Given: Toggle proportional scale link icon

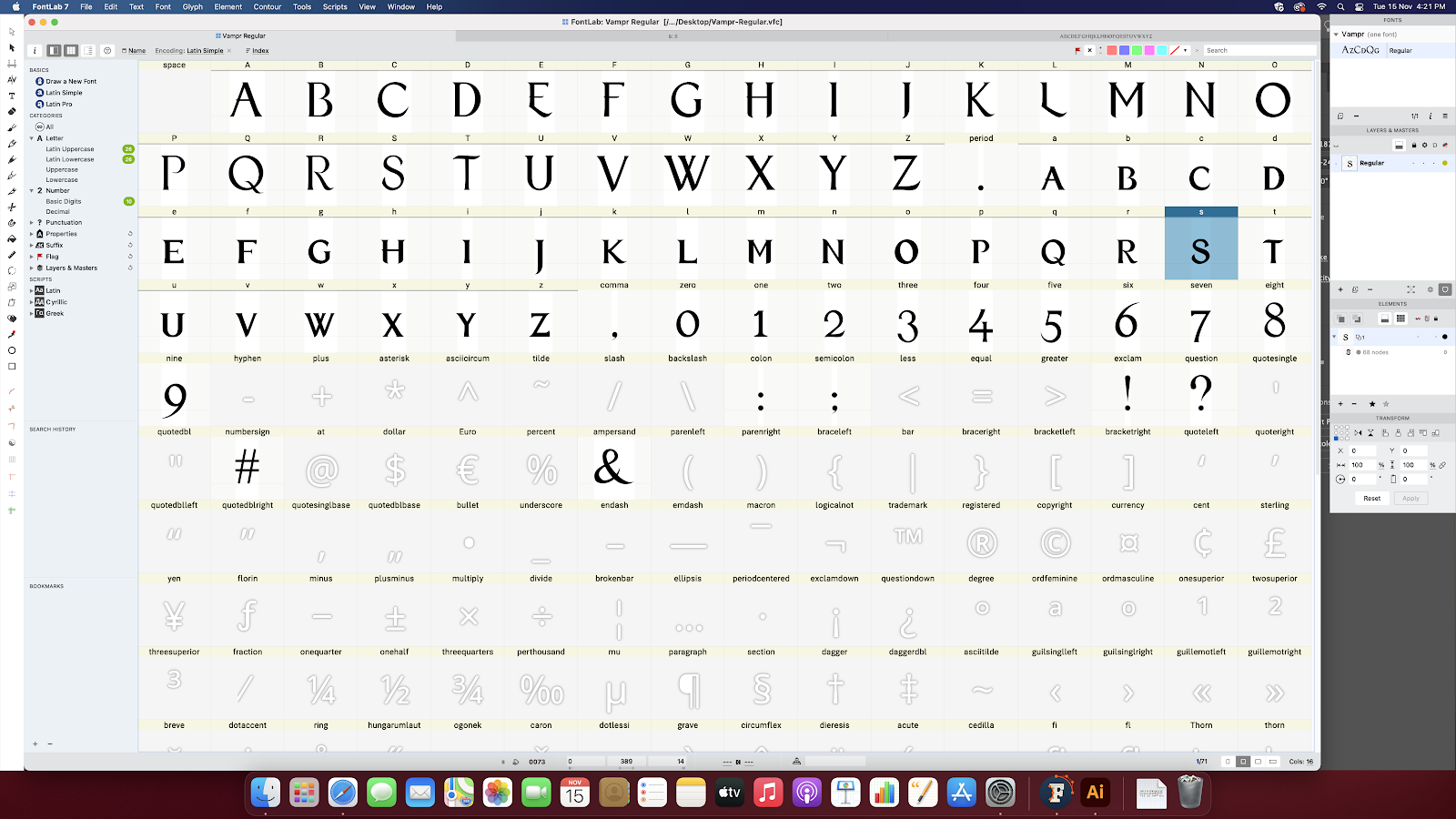Looking at the screenshot, I should pyautogui.click(x=1442, y=465).
